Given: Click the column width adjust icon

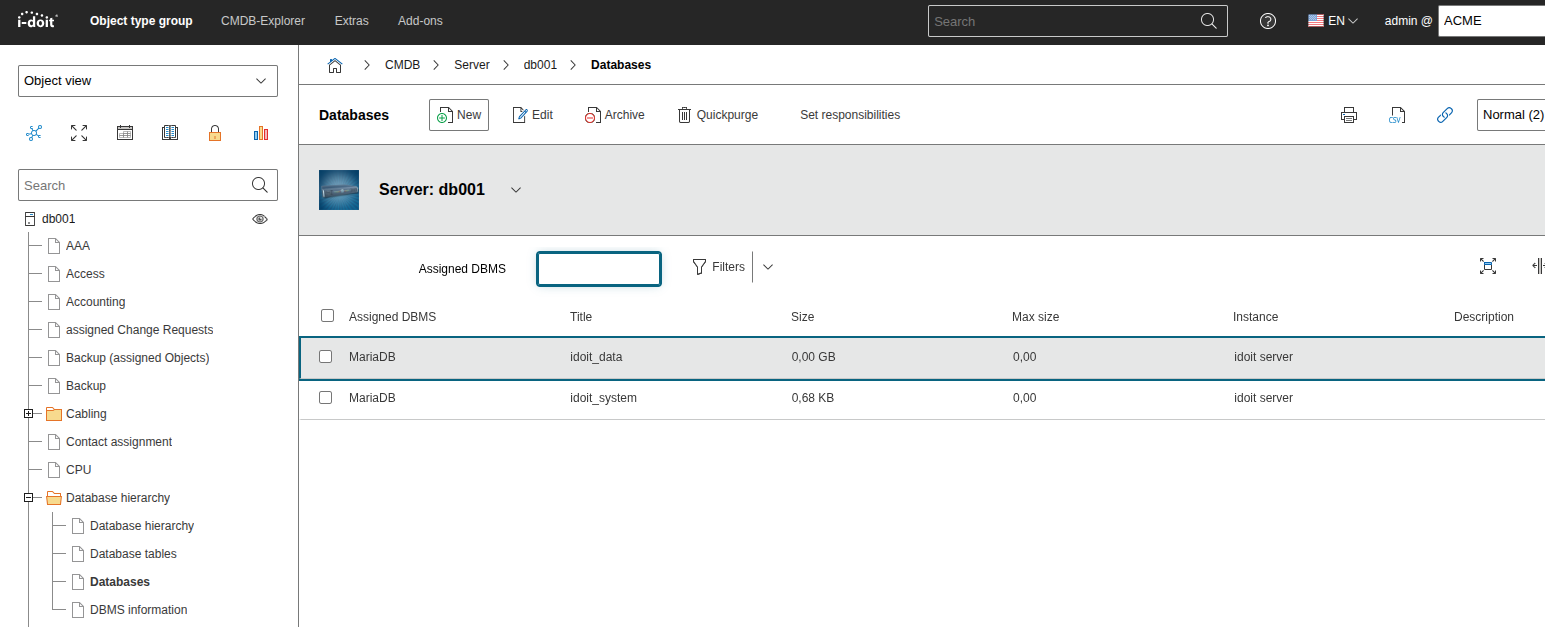Looking at the screenshot, I should click(1538, 266).
